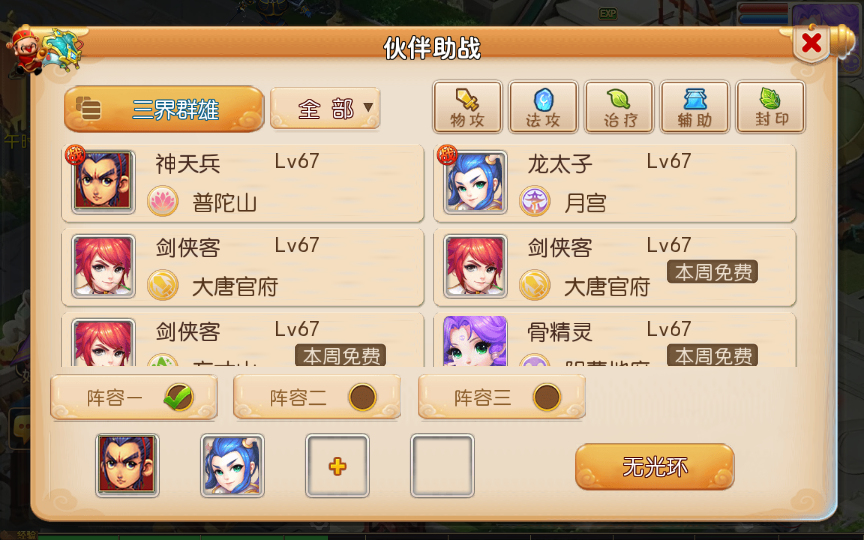Choose the free-this-week 剑侠客 in the right column

pyautogui.click(x=615, y=267)
